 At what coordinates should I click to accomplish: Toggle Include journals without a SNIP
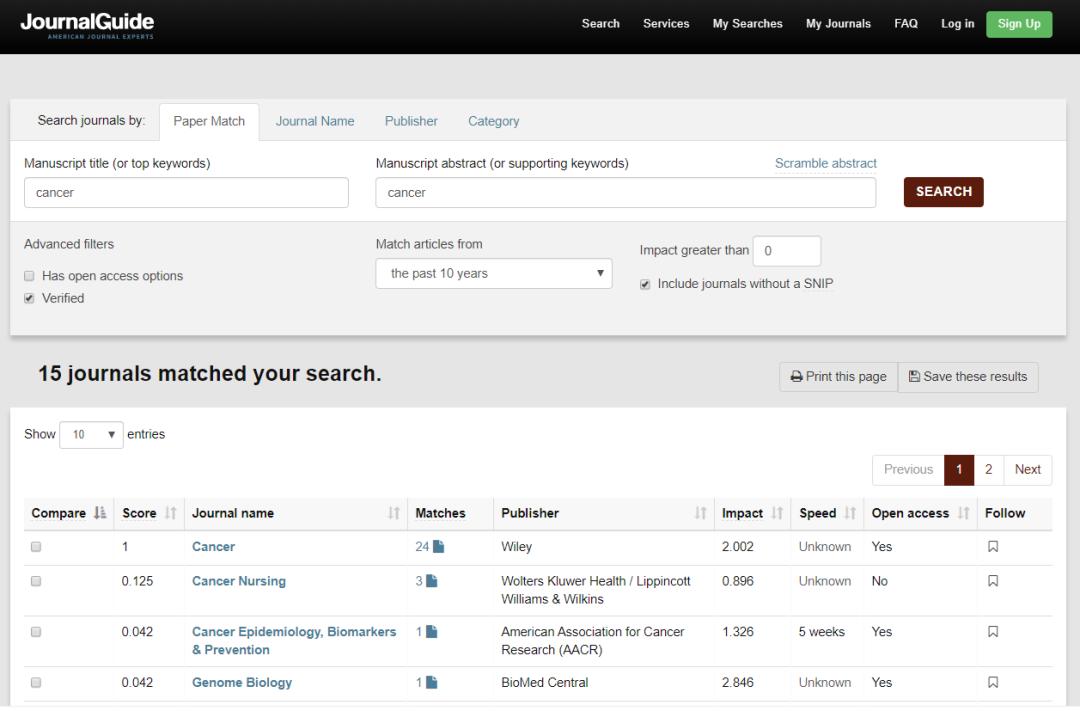(x=645, y=284)
